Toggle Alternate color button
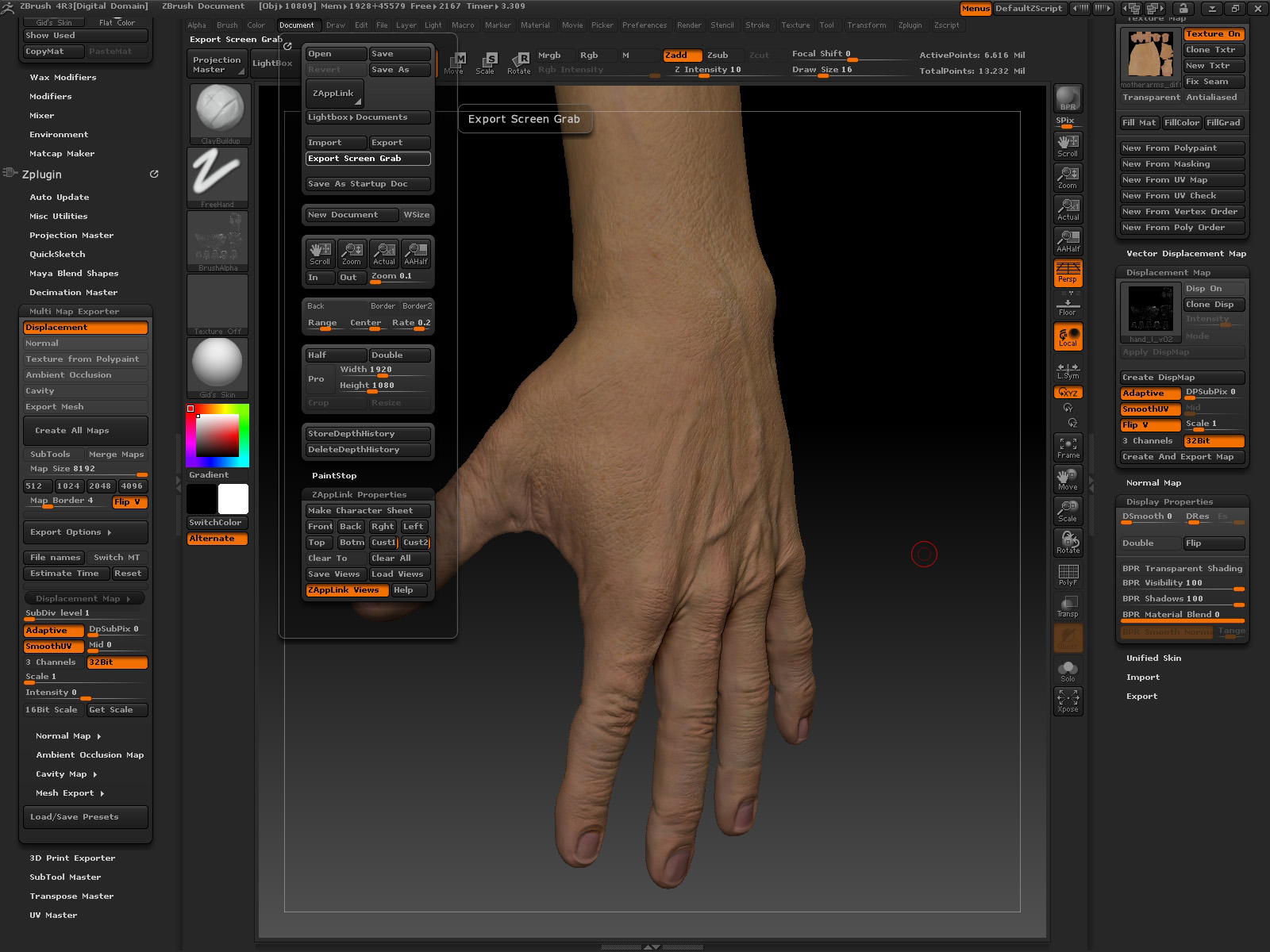This screenshot has height=952, width=1270. (x=217, y=539)
